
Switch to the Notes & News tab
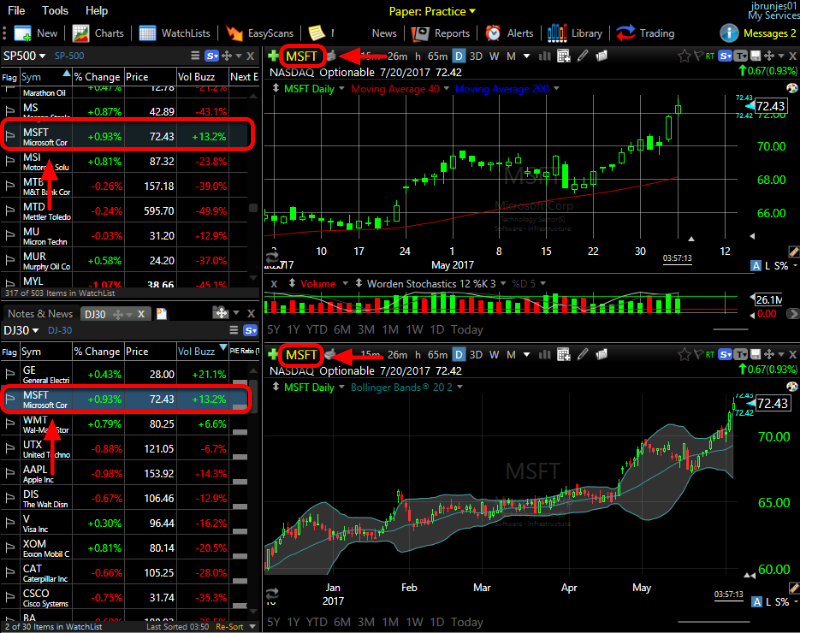point(40,314)
